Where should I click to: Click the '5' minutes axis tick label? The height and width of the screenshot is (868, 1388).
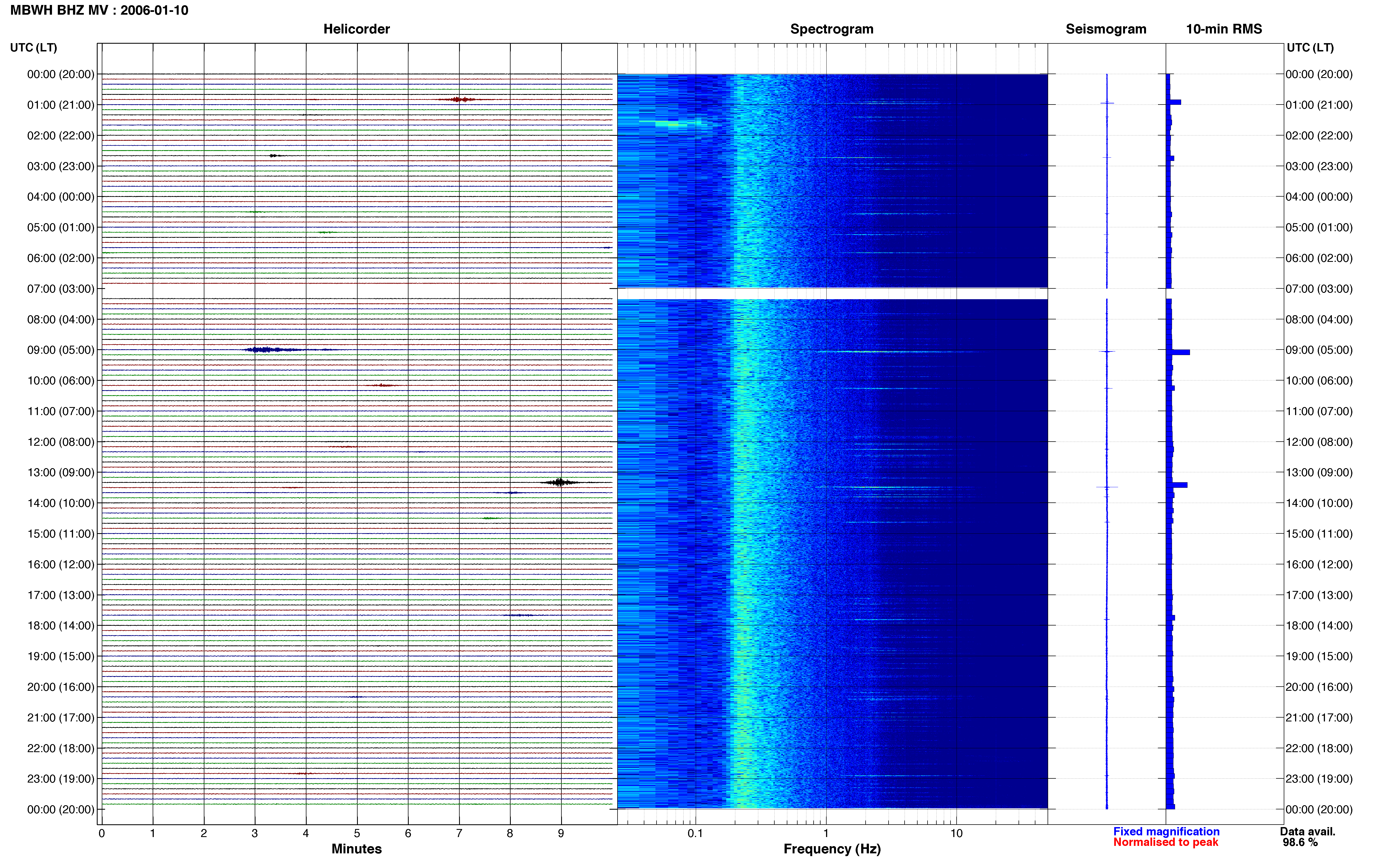point(357,833)
